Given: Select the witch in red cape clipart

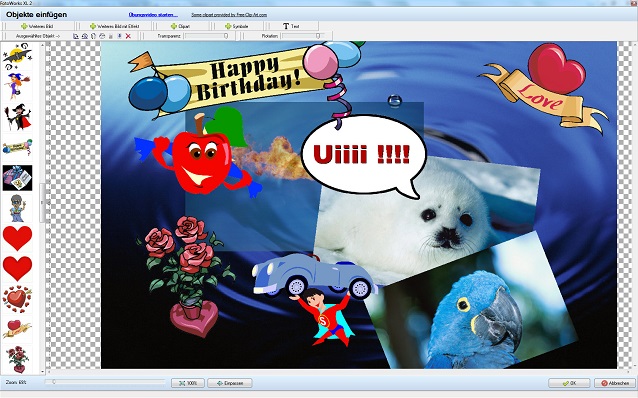Looking at the screenshot, I should 17,117.
